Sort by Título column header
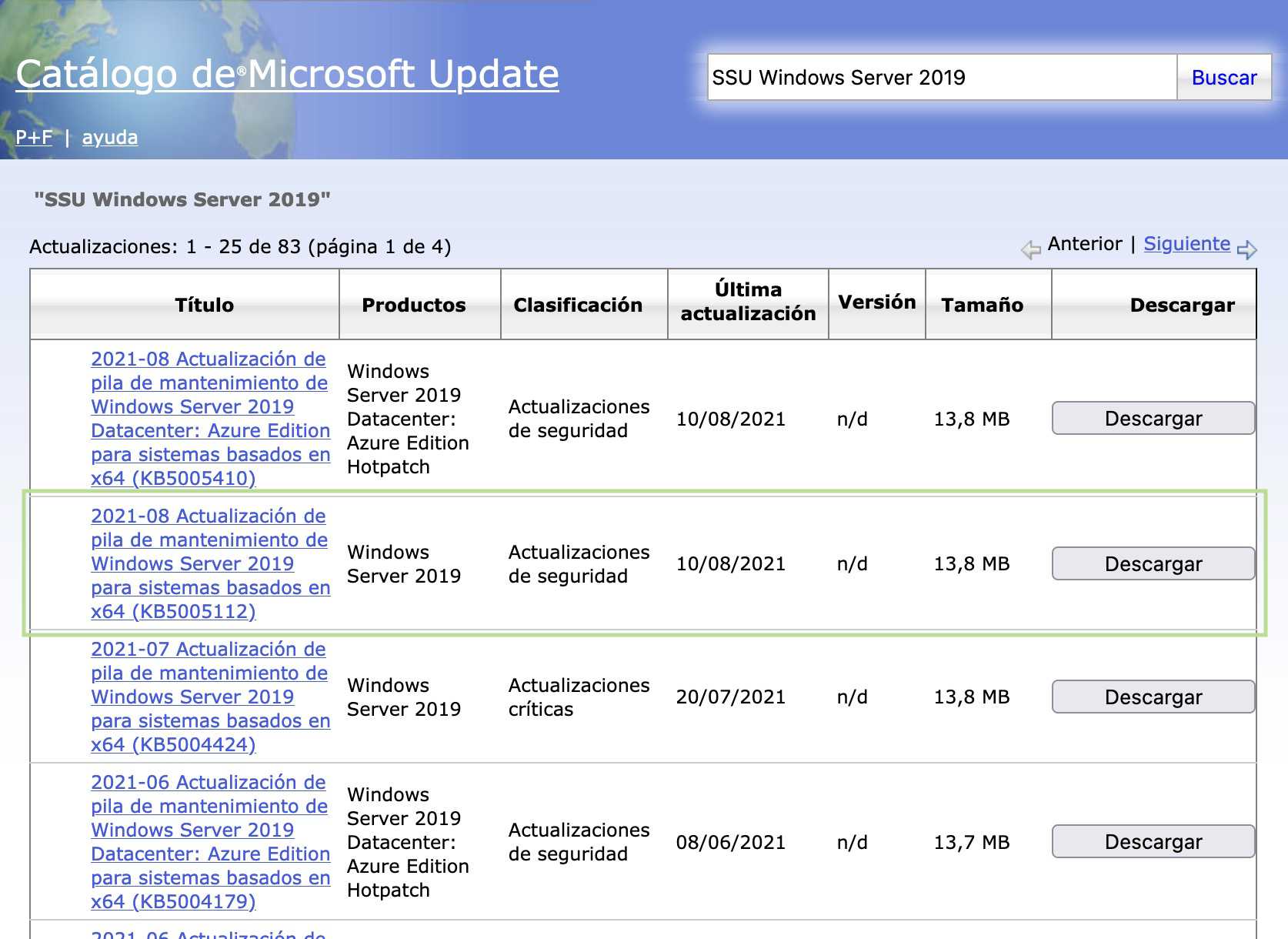Screen dimensions: 1288x939 point(204,305)
